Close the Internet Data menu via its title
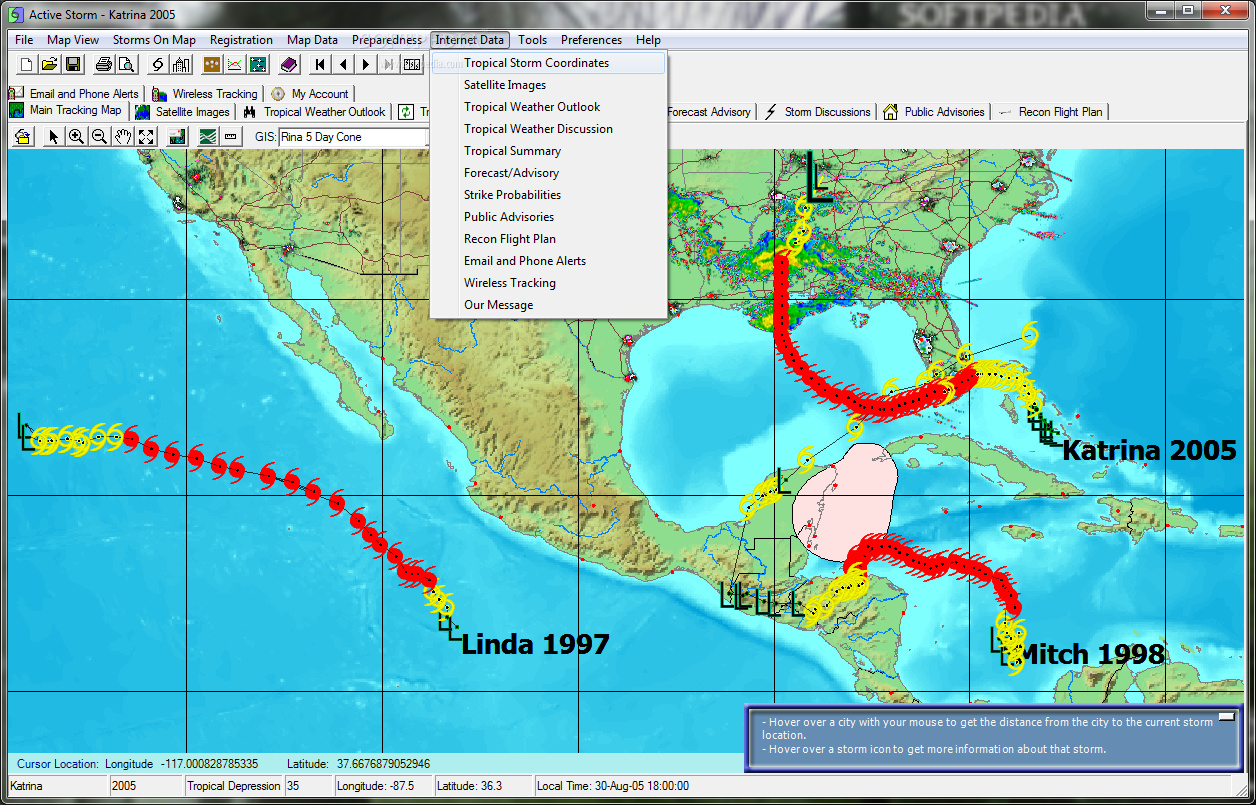Image resolution: width=1256 pixels, height=805 pixels. tap(470, 40)
